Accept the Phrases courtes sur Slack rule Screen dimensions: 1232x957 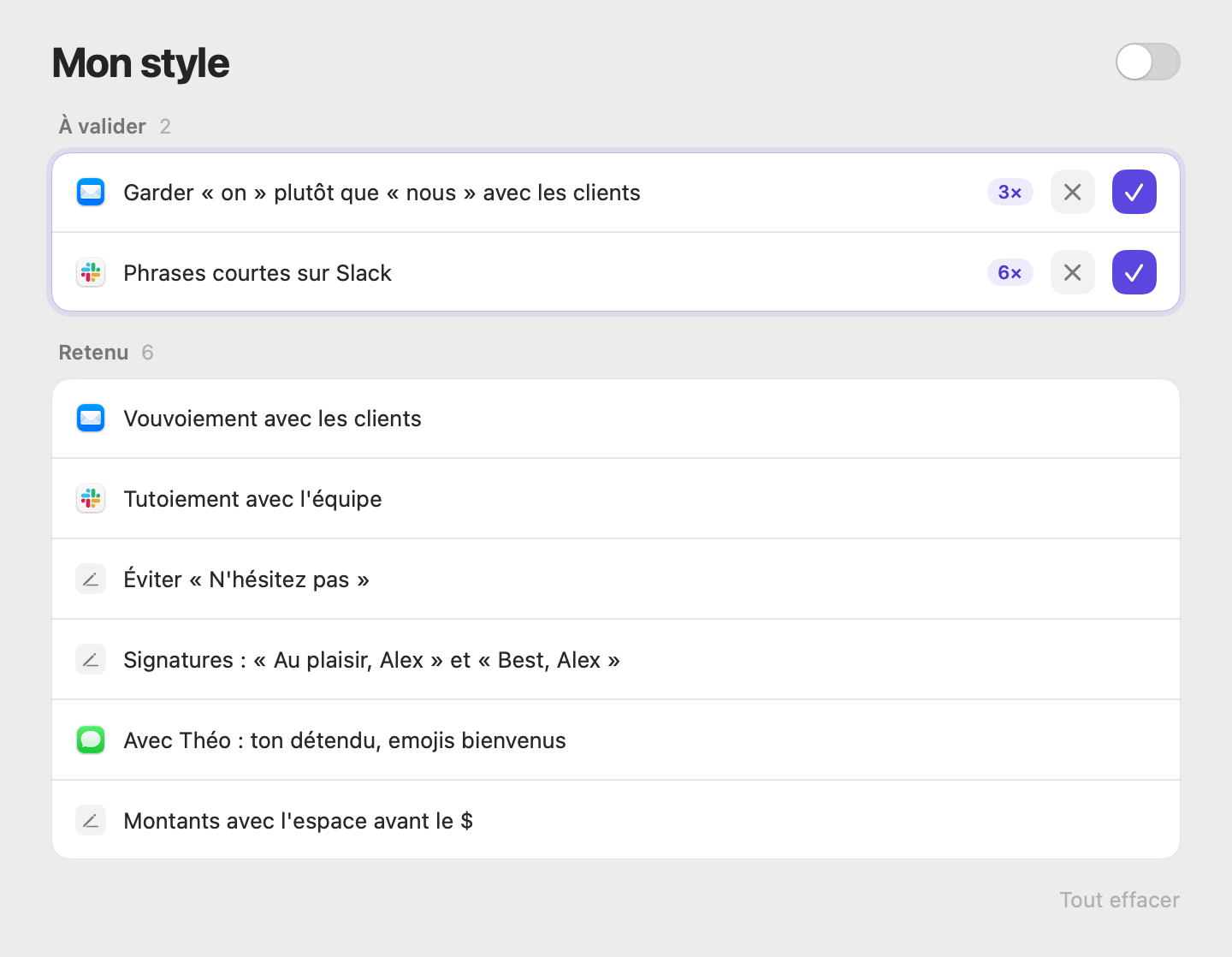(1134, 272)
